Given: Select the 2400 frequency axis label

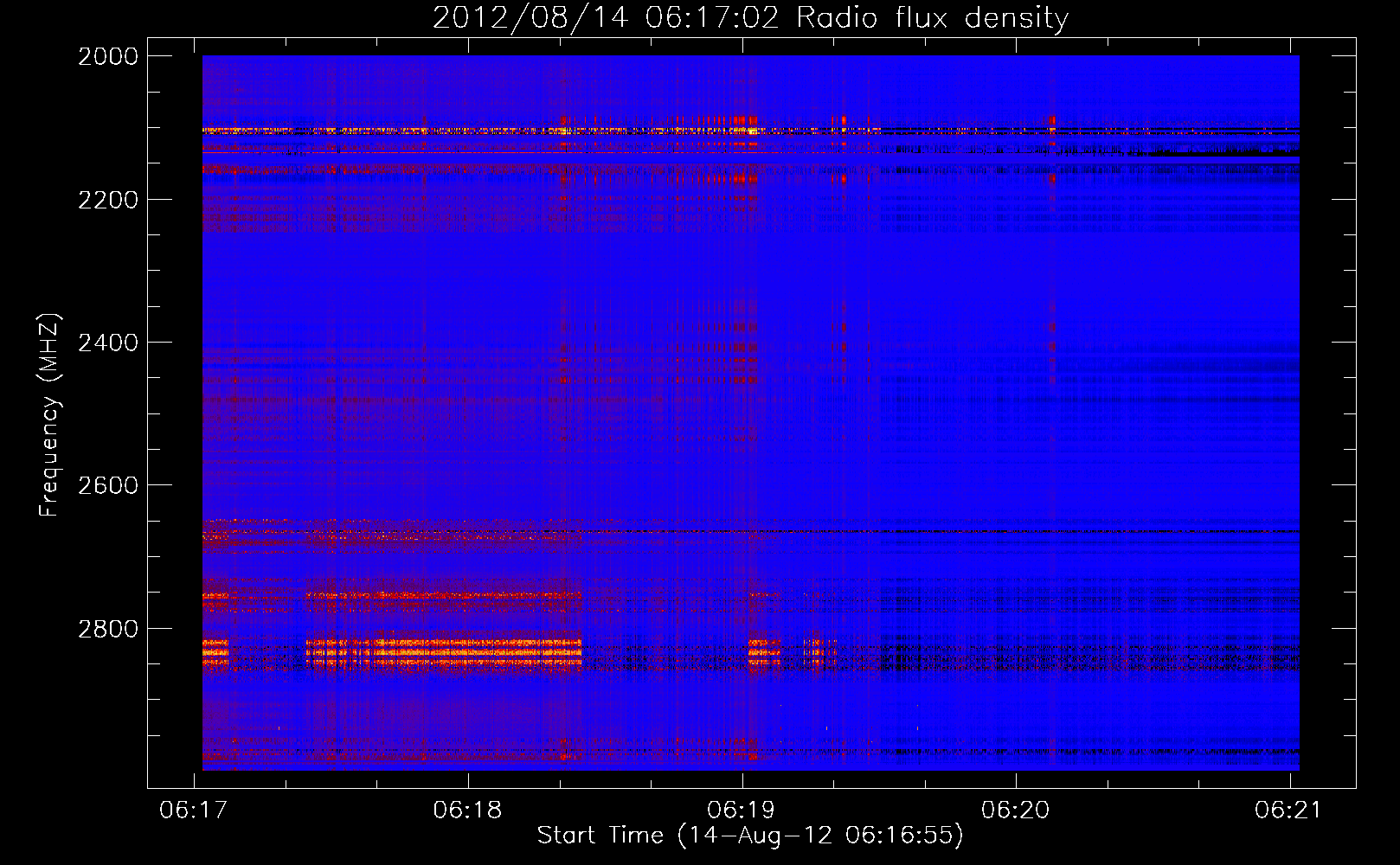Looking at the screenshot, I should [108, 343].
